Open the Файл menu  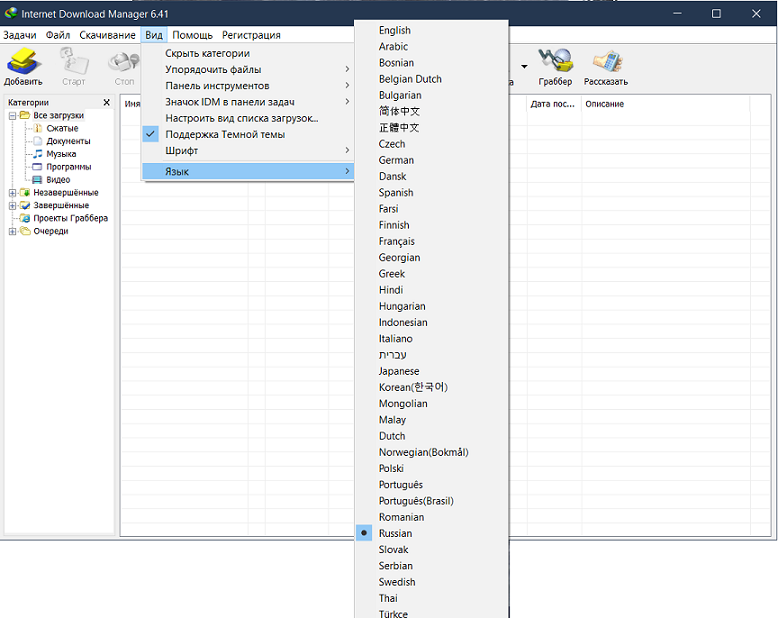[x=58, y=35]
